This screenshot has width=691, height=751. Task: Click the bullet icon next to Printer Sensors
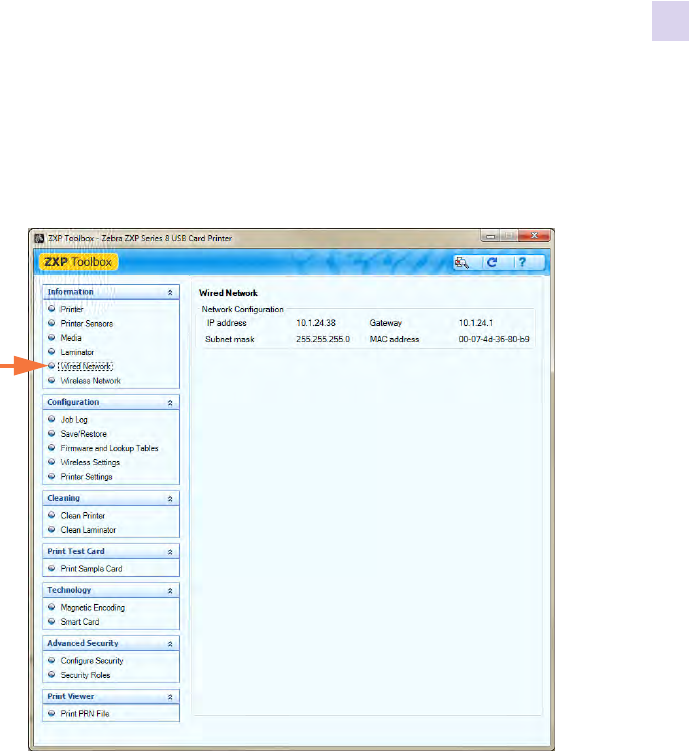coord(52,323)
